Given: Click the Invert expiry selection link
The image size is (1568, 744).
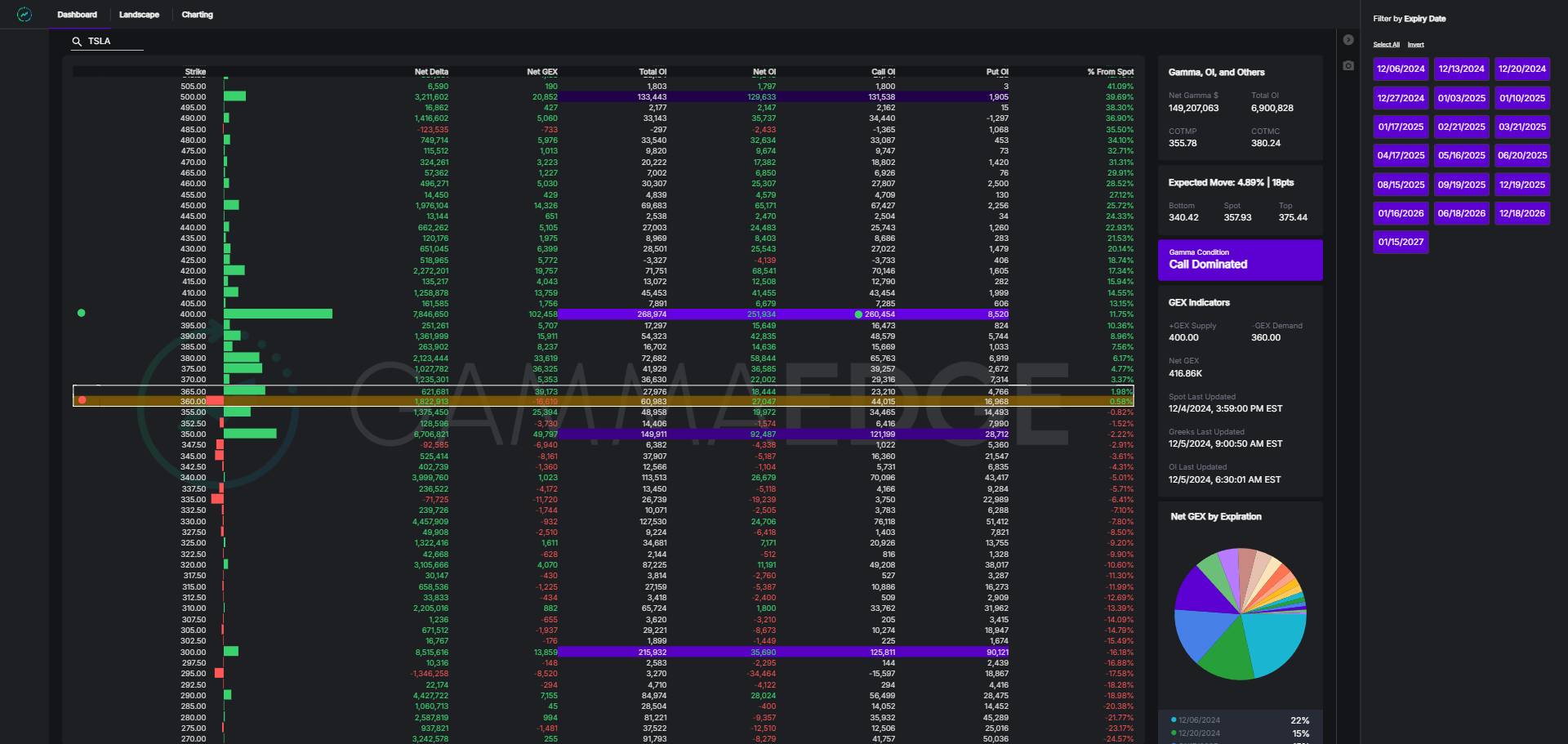Looking at the screenshot, I should pos(1415,45).
